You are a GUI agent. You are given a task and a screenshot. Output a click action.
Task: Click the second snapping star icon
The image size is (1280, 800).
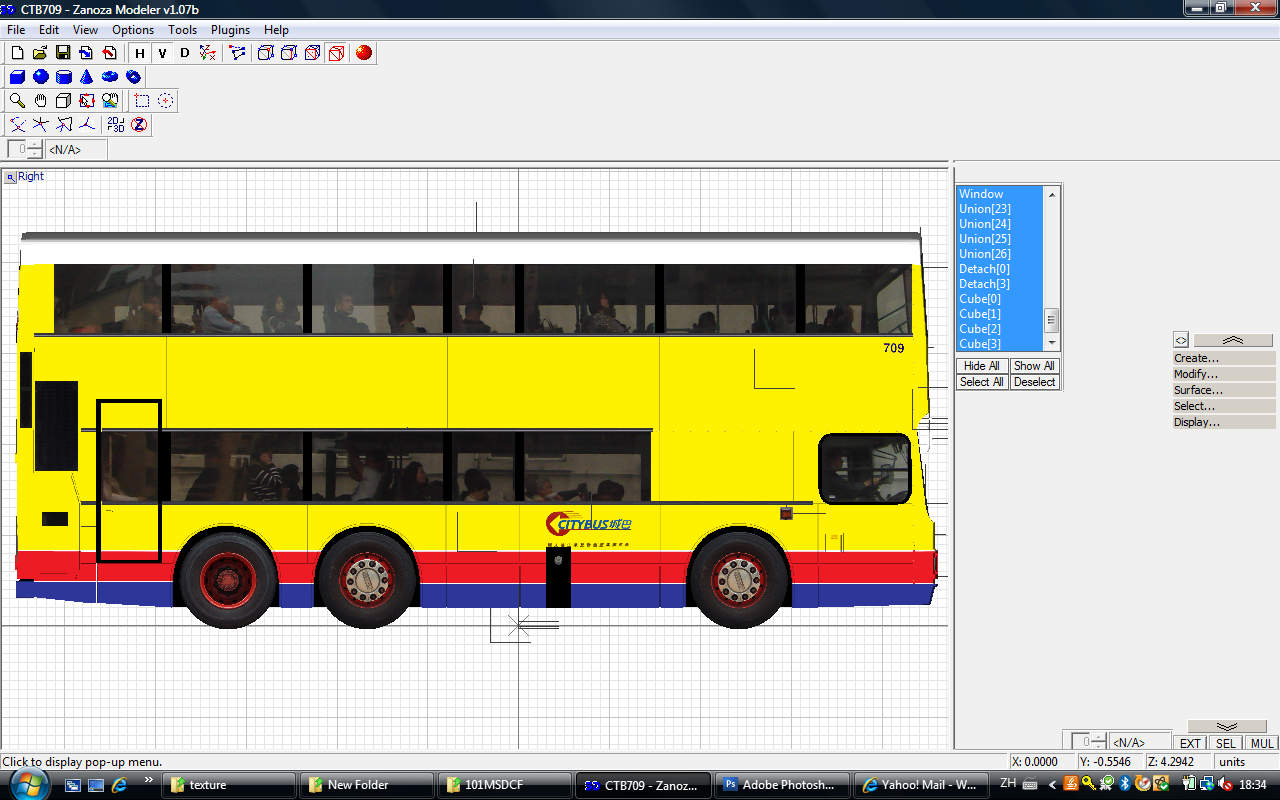coord(40,125)
